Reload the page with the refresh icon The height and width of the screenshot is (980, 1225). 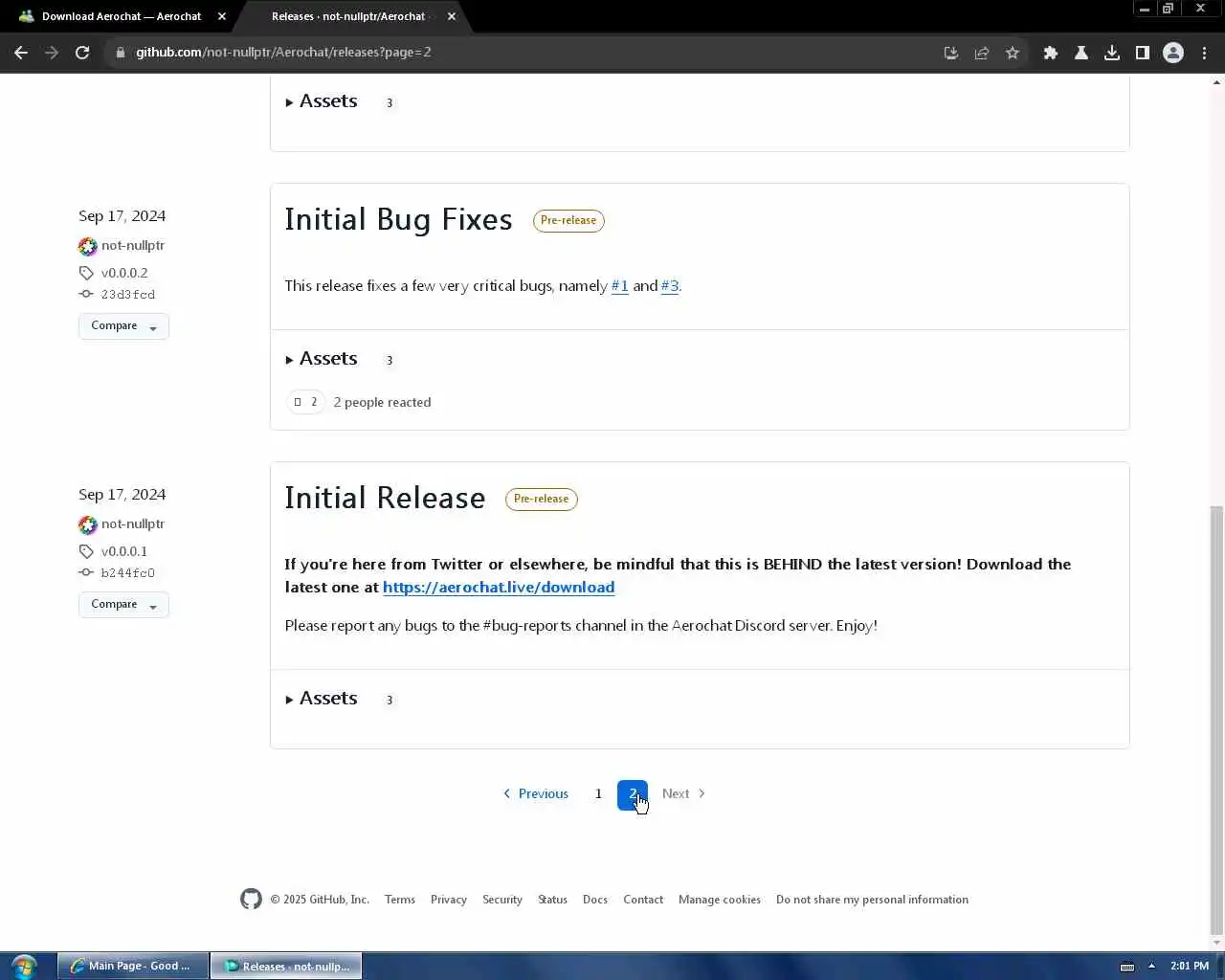(x=82, y=53)
